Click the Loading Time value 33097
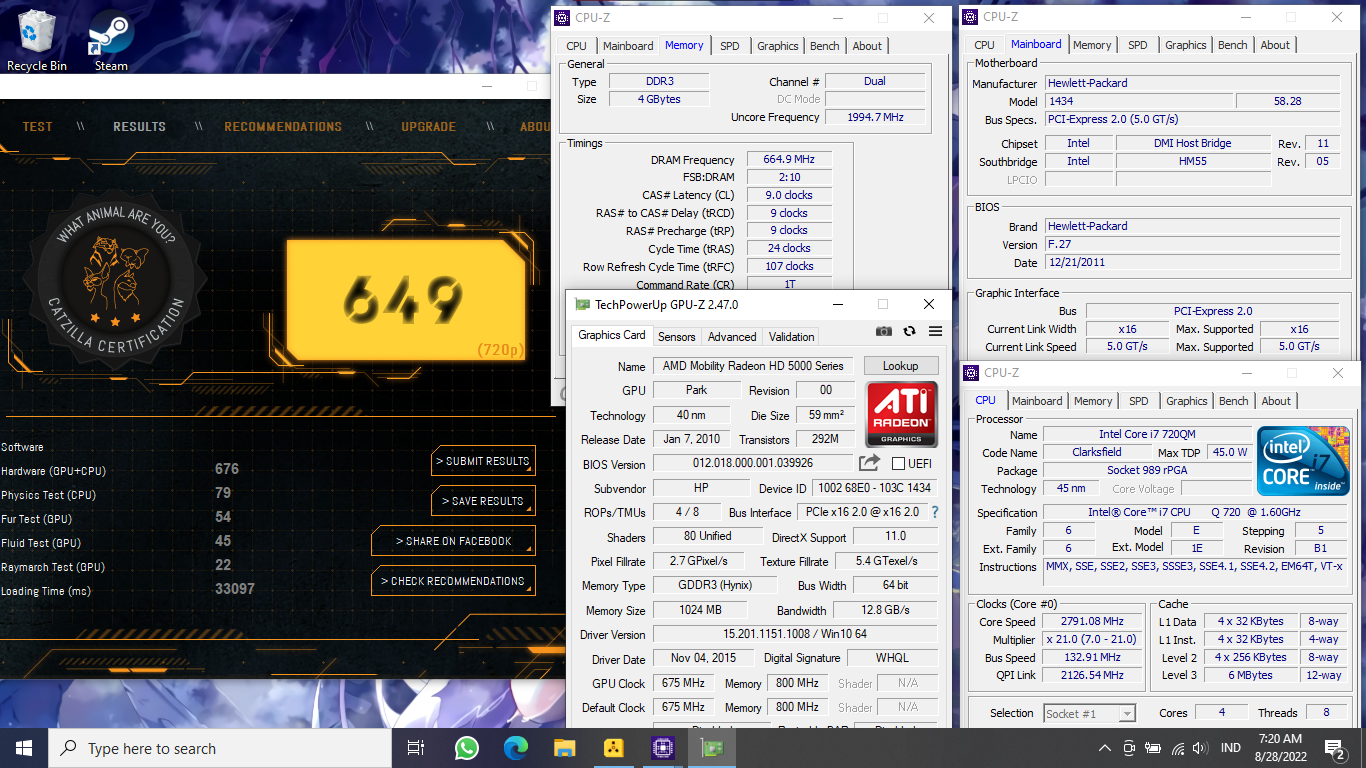Screen dimensions: 1366x768 click(235, 589)
